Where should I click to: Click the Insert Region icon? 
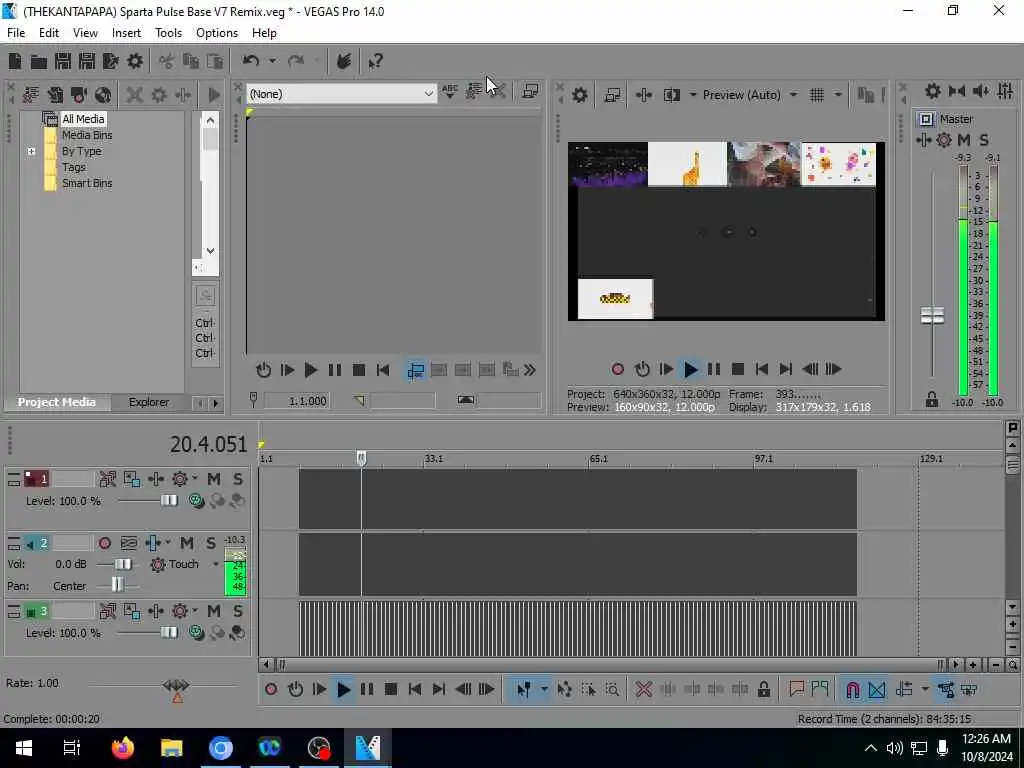coord(820,688)
